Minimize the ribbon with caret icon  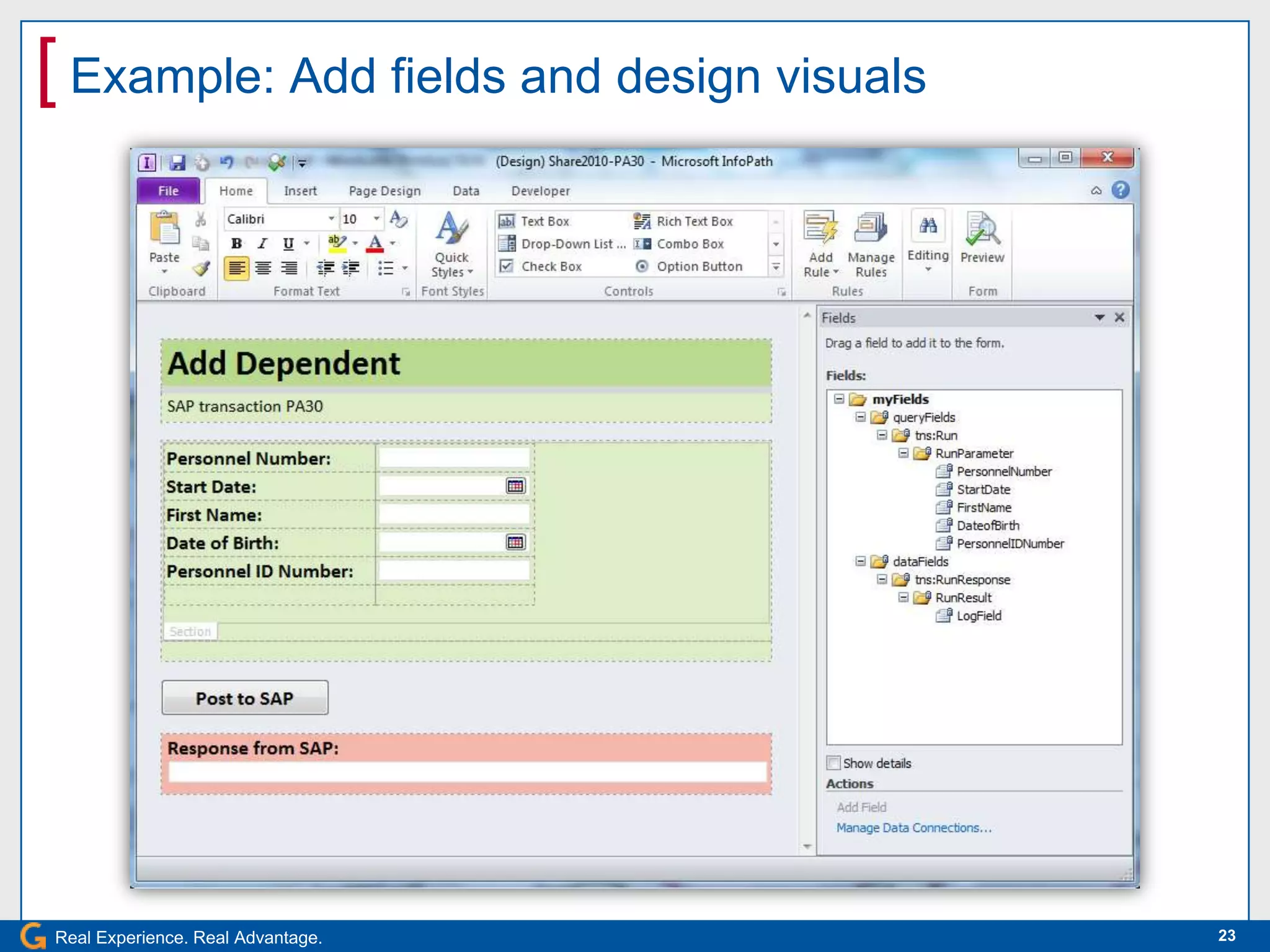1096,190
